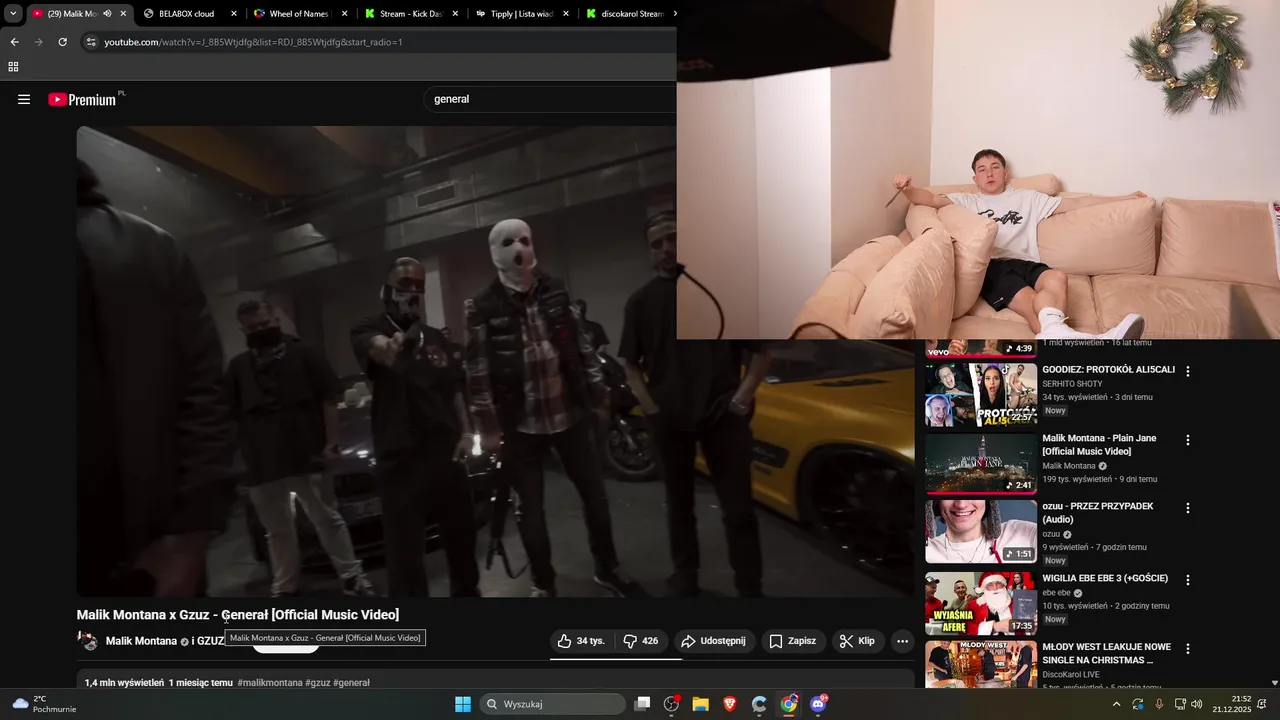View site information icon in address bar
1280x720 pixels.
(x=91, y=42)
